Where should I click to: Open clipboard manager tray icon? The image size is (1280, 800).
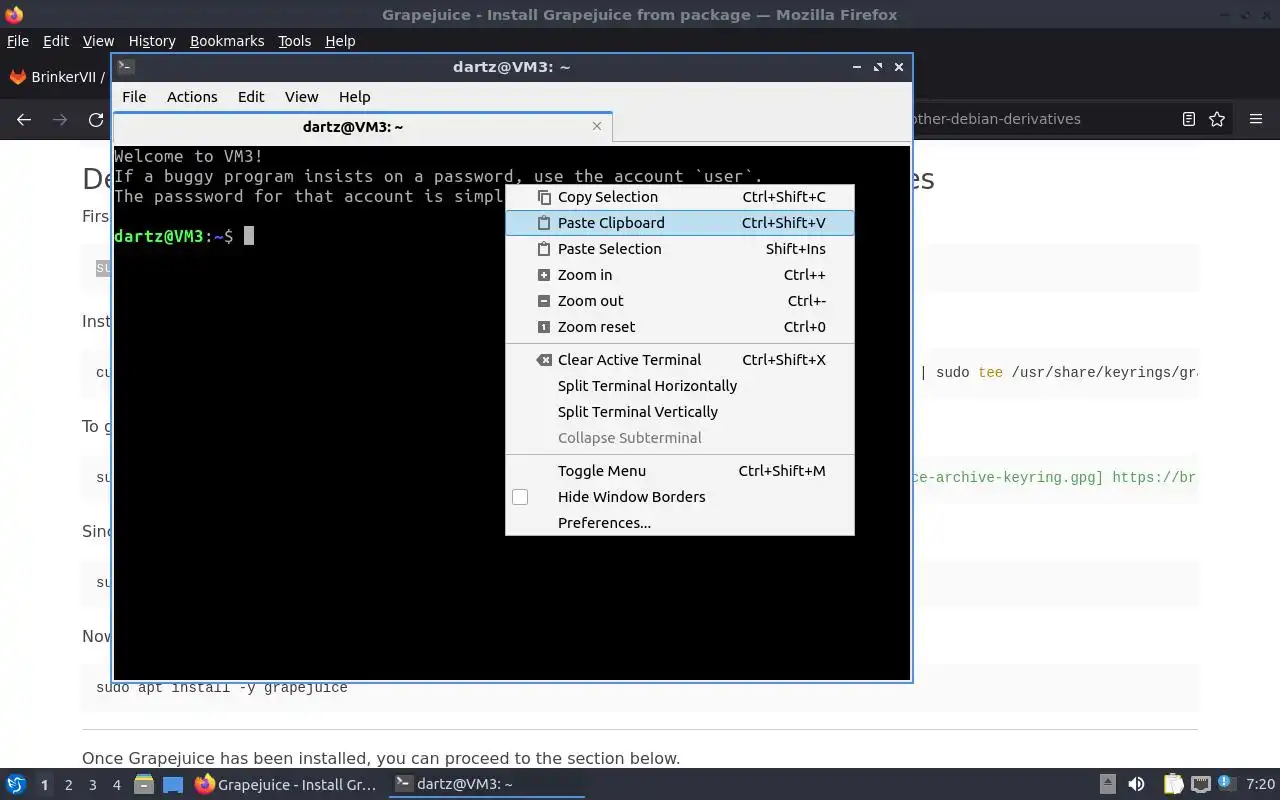tap(1174, 784)
